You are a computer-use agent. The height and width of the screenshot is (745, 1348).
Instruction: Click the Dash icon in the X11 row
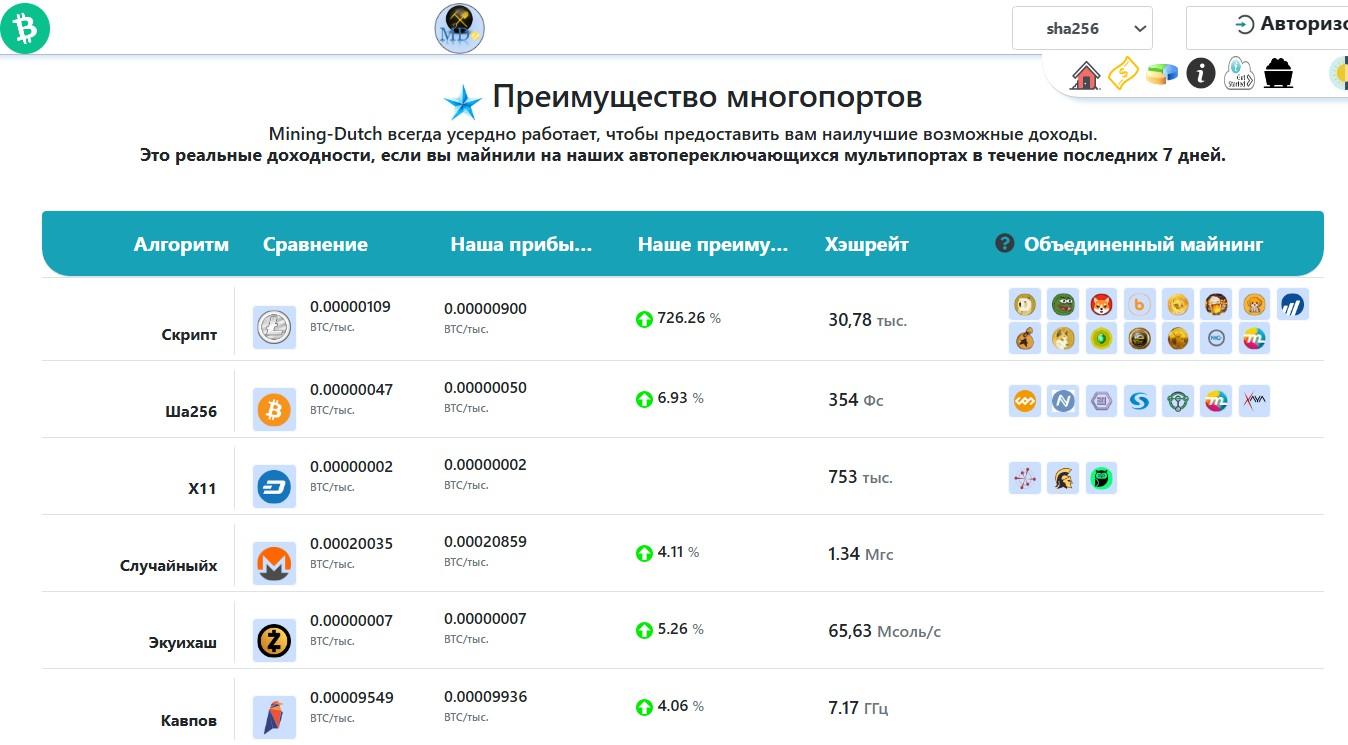pos(274,487)
